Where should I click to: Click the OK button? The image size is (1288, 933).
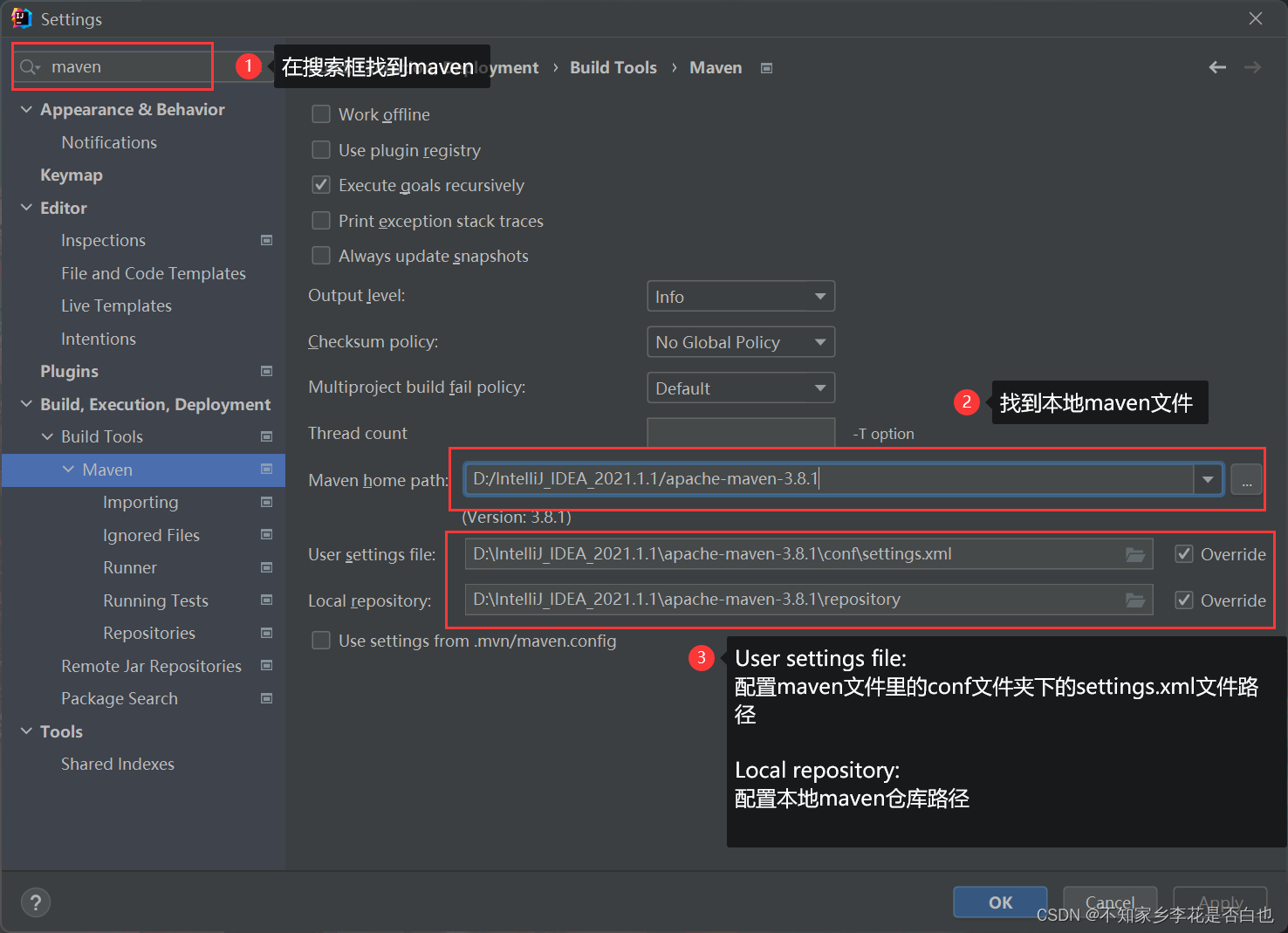coord(999,902)
